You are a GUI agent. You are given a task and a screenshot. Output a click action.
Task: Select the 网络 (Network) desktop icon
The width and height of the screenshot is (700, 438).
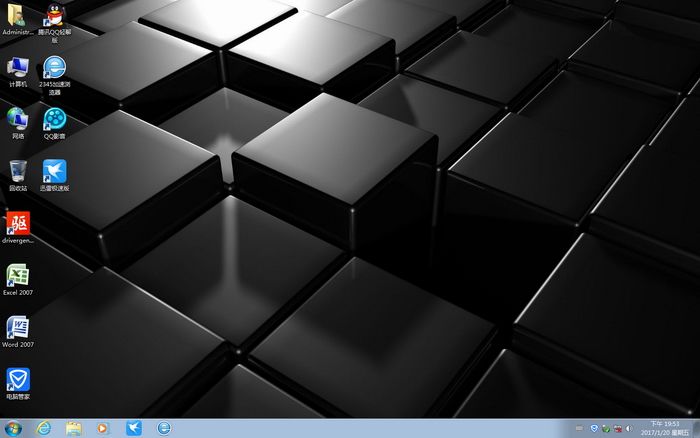coord(18,119)
